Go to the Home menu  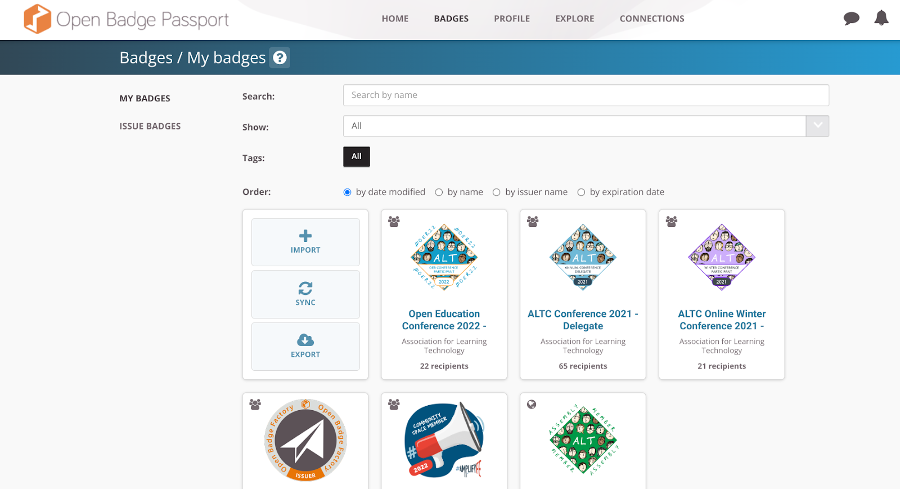coord(395,18)
